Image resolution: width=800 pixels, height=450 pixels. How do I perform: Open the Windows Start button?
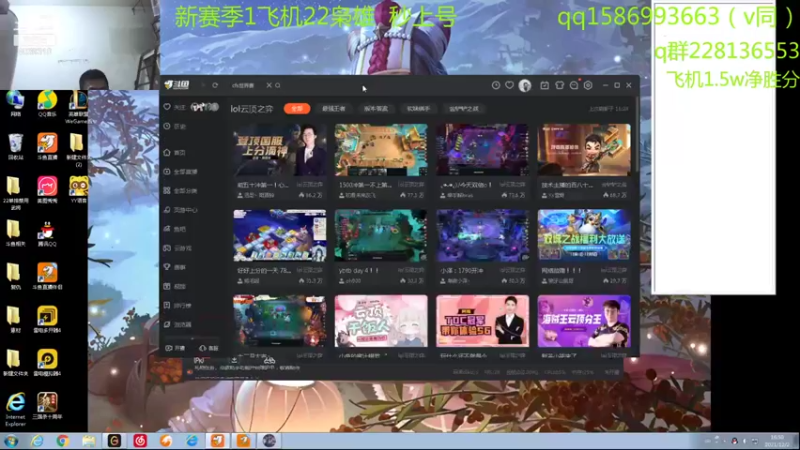coord(11,440)
